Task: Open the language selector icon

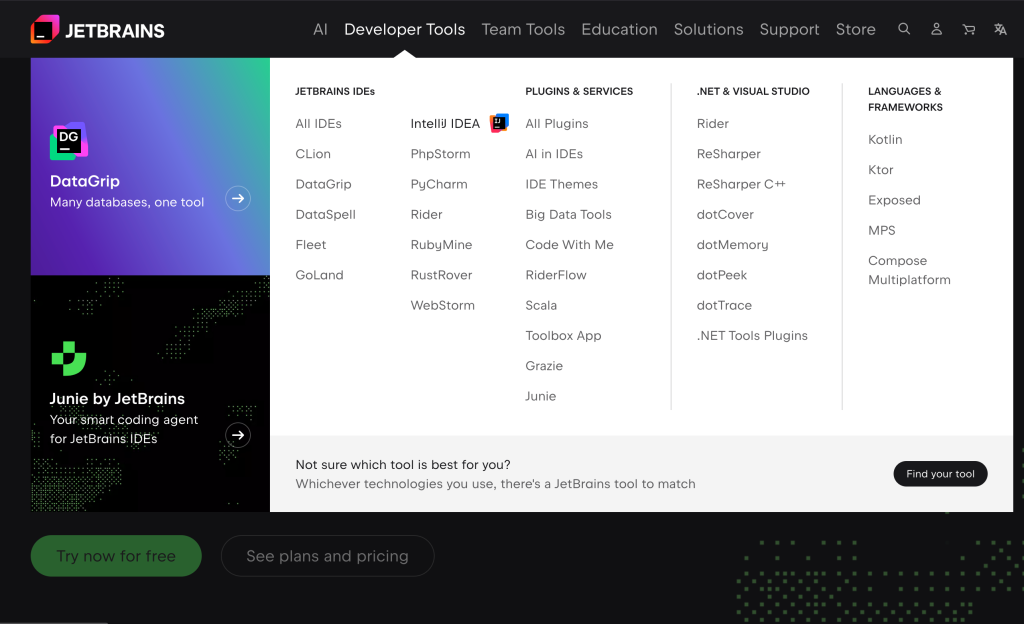Action: point(1000,29)
